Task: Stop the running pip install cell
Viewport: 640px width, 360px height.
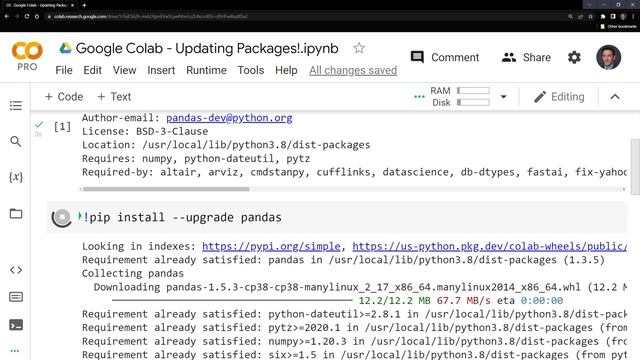Action: click(x=62, y=217)
